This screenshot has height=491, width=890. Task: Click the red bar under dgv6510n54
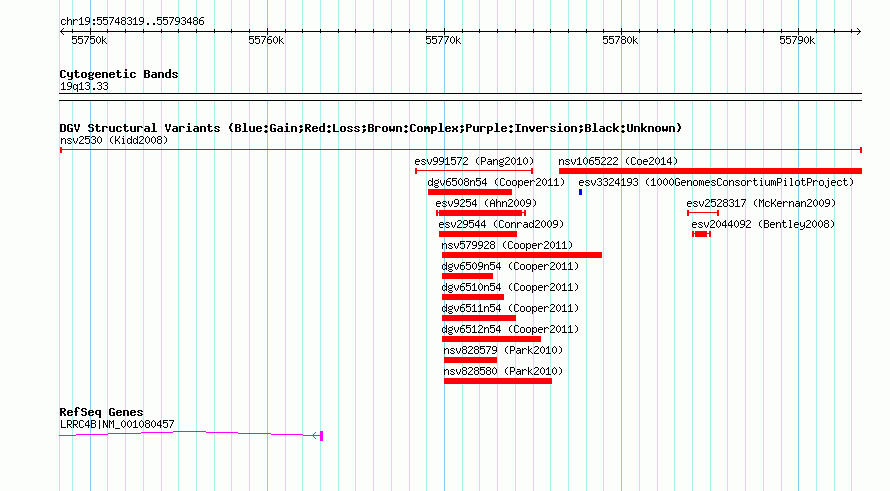473,297
